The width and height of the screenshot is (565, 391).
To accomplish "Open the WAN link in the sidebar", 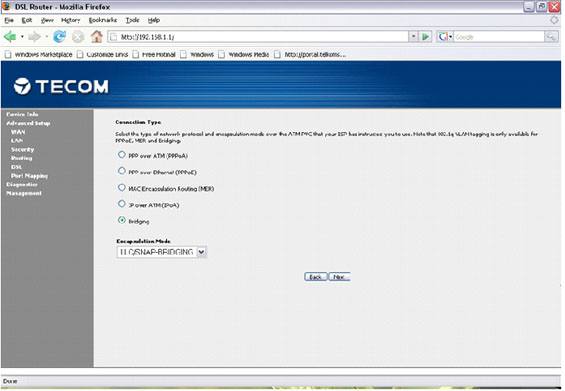I will pos(18,132).
